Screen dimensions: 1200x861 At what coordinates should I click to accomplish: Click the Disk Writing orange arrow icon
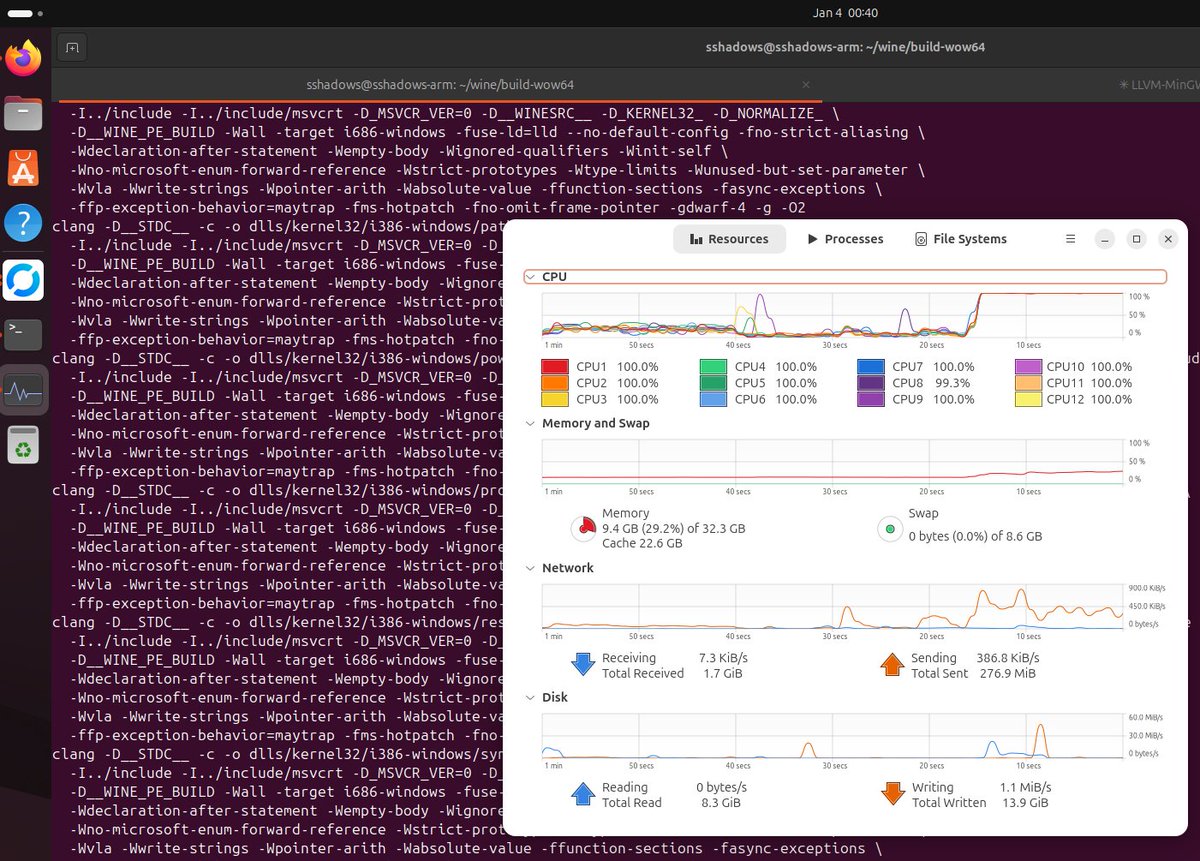(892, 794)
